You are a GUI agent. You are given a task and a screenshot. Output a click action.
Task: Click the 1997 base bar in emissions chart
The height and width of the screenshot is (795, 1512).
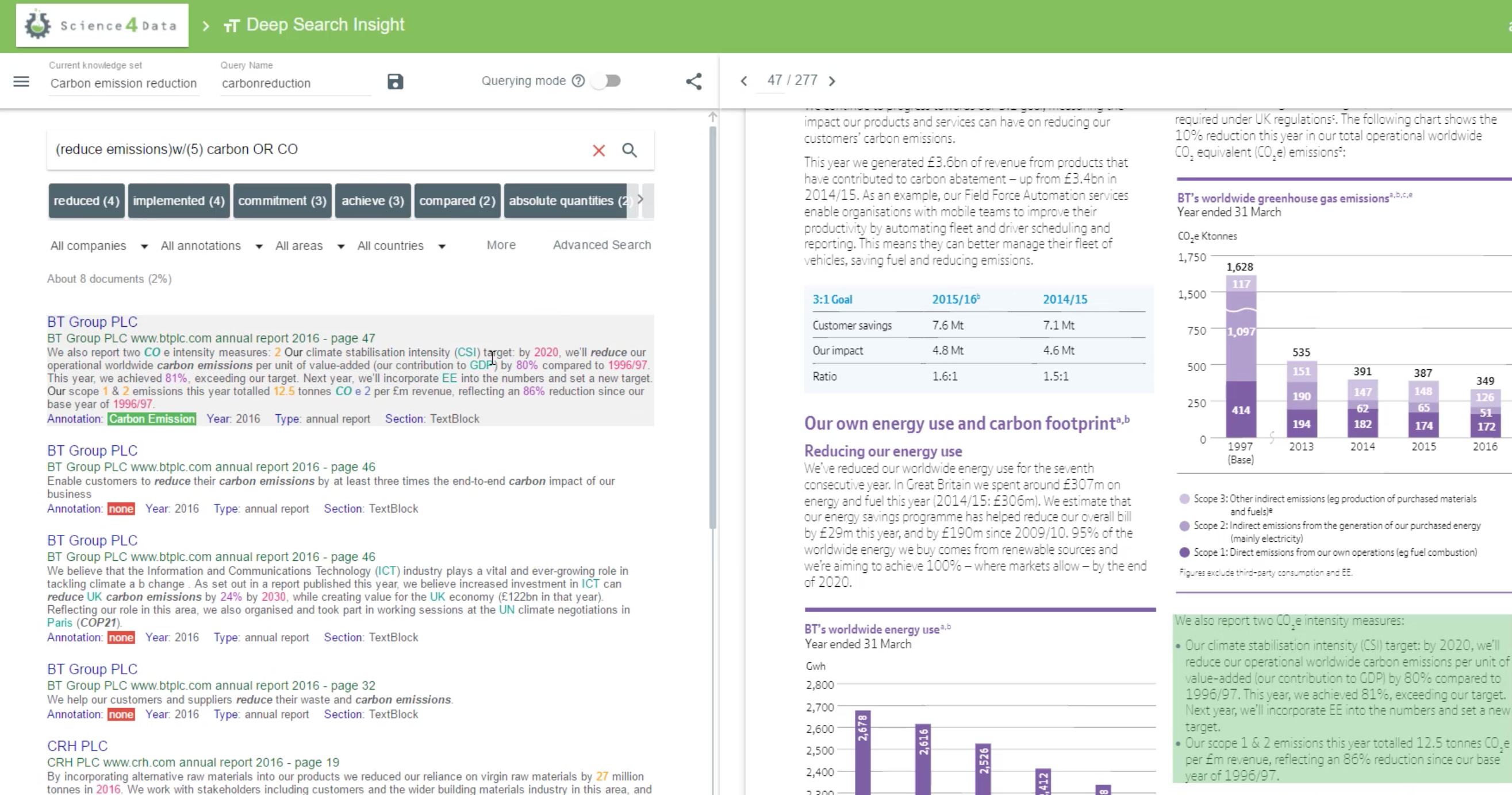pos(1241,356)
